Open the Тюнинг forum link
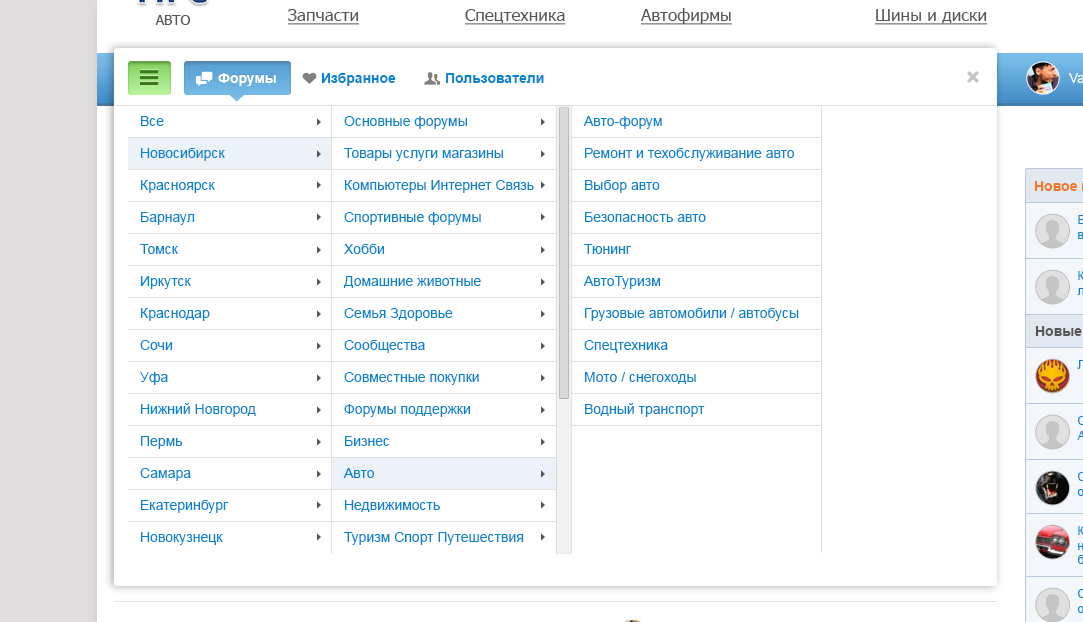Screen dimensions: 1083x622 click(x=607, y=249)
